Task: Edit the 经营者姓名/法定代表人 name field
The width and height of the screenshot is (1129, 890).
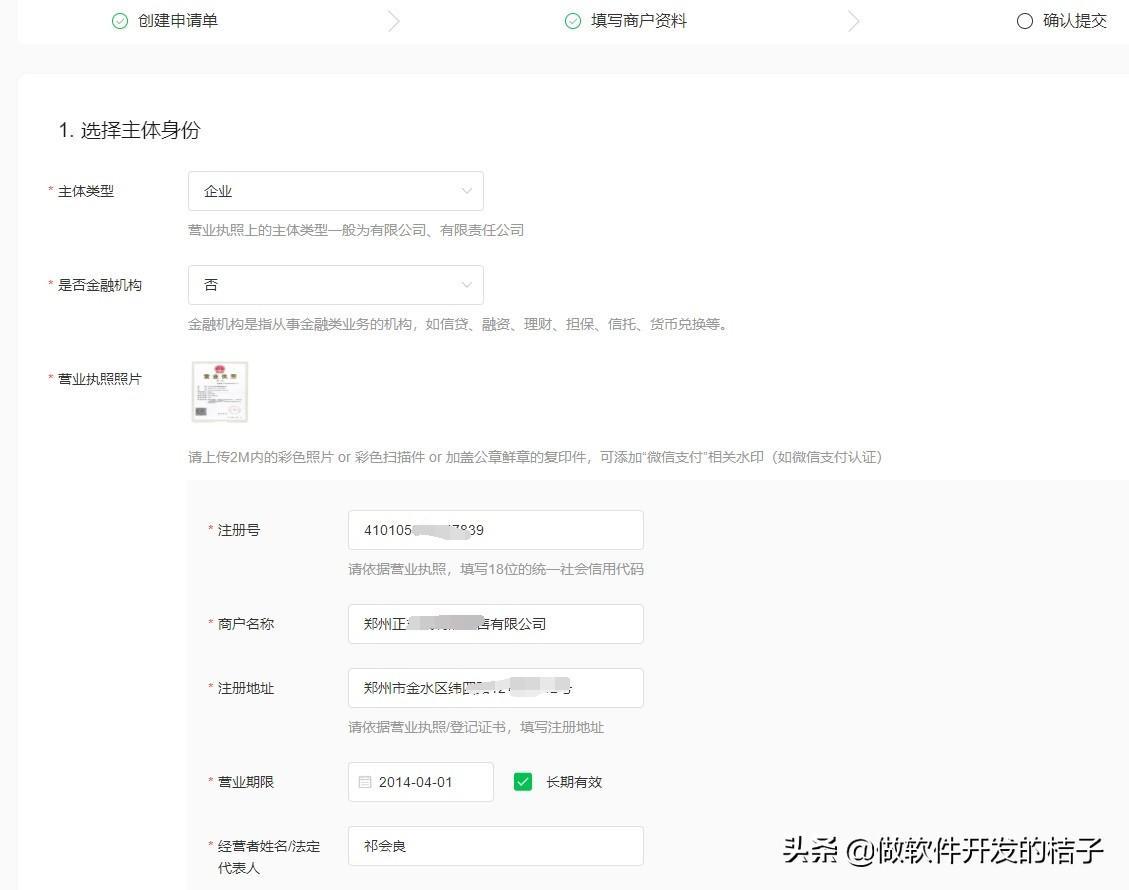Action: point(495,846)
